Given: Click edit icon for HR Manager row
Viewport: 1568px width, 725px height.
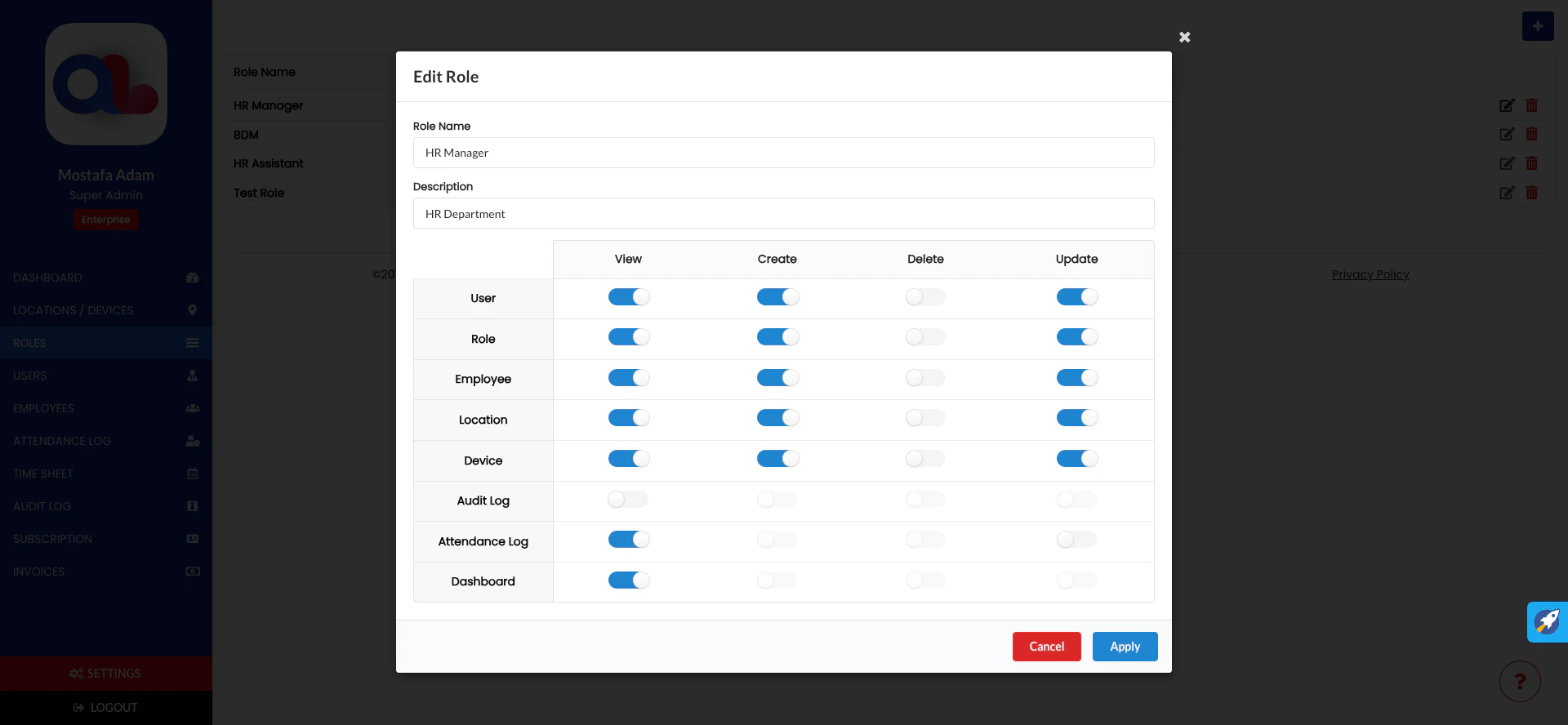Looking at the screenshot, I should pyautogui.click(x=1507, y=105).
